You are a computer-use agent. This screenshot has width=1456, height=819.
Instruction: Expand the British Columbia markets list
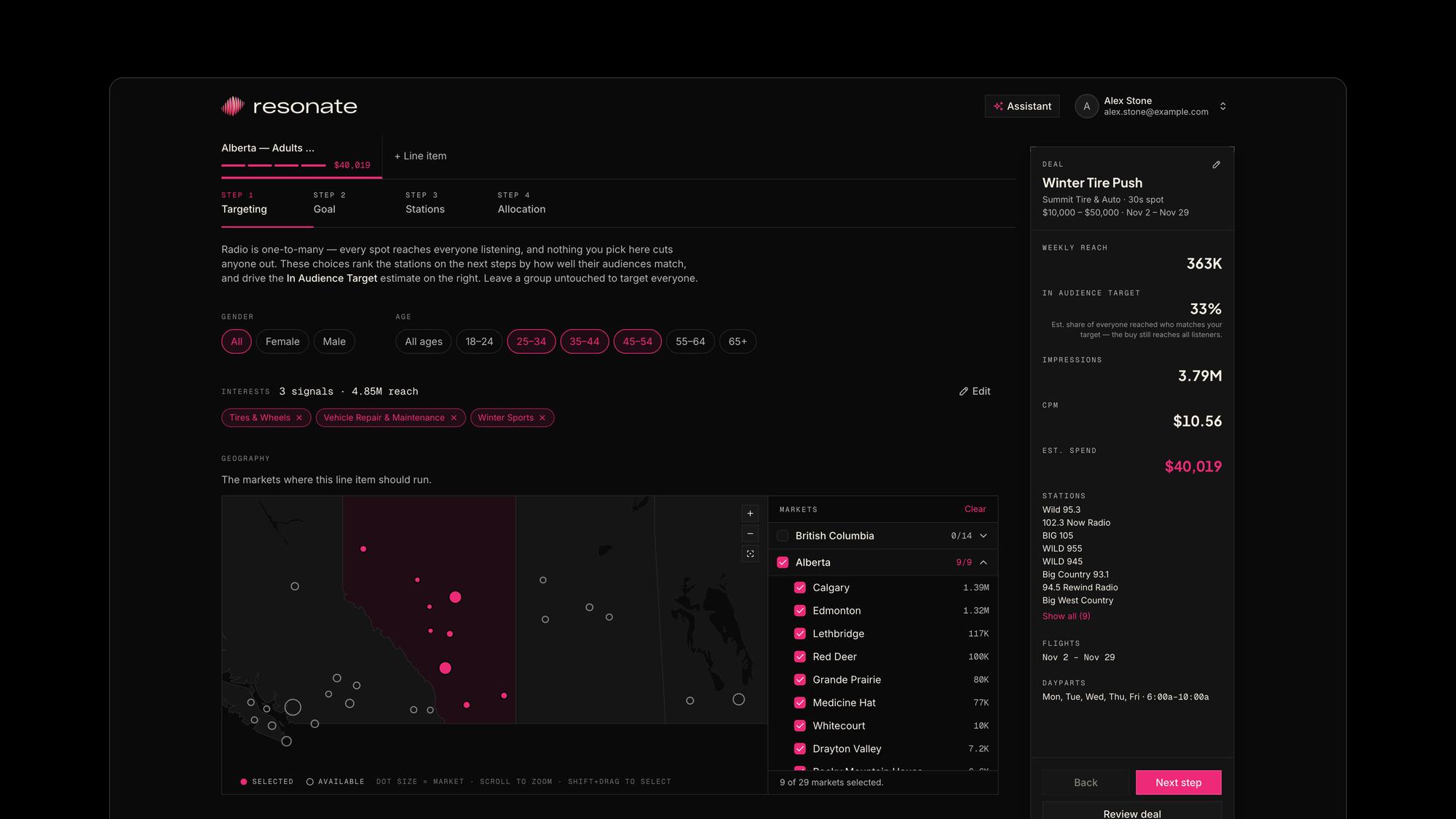coord(984,536)
